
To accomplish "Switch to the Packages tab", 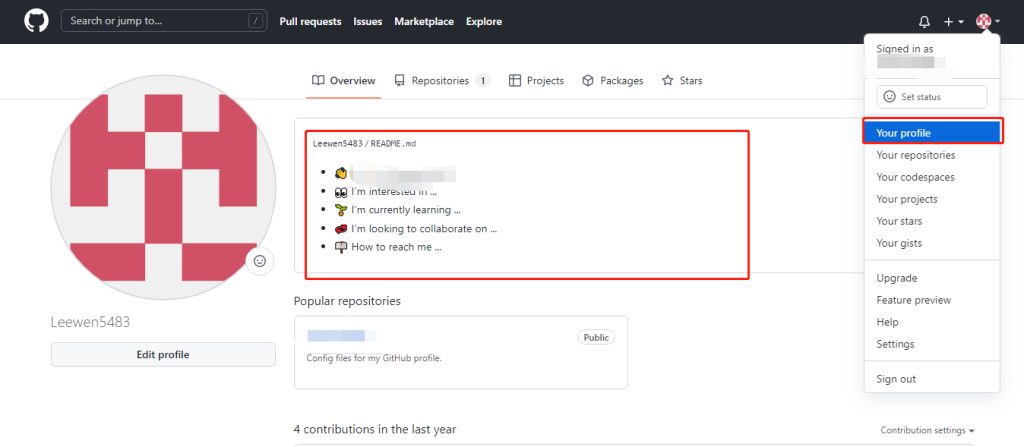I will pos(613,80).
